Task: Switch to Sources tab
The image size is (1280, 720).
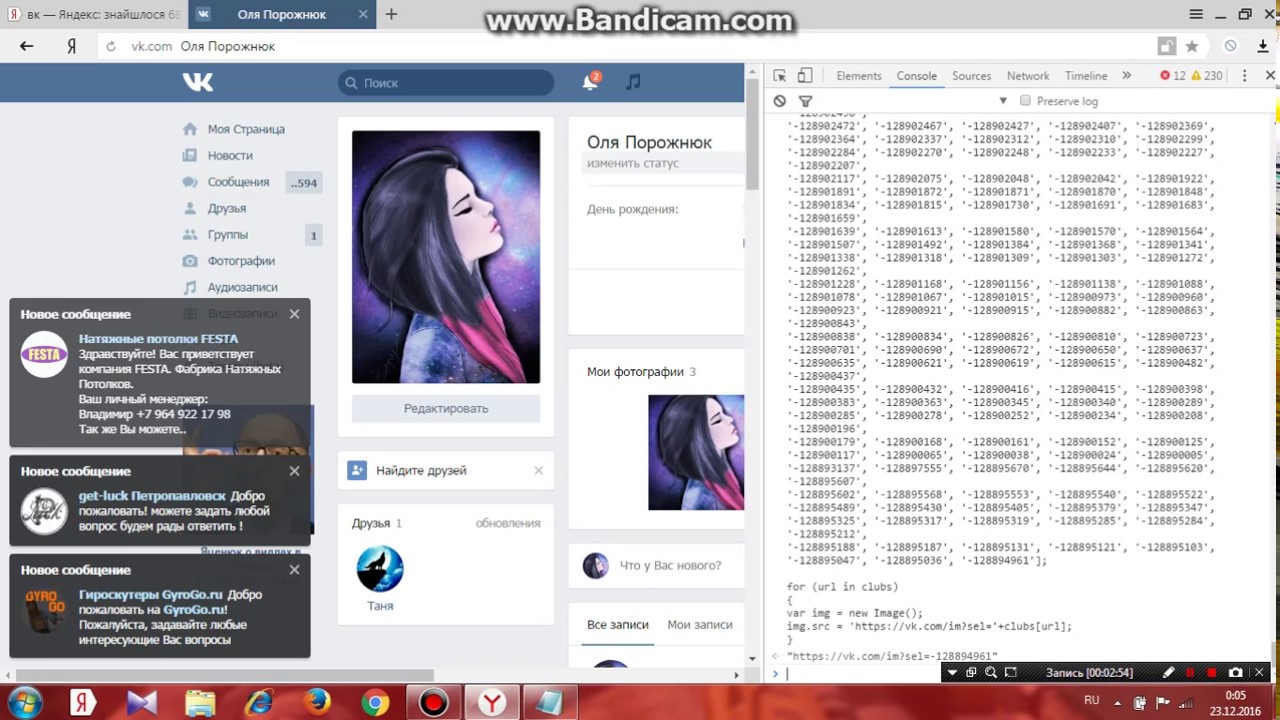Action: (x=971, y=76)
